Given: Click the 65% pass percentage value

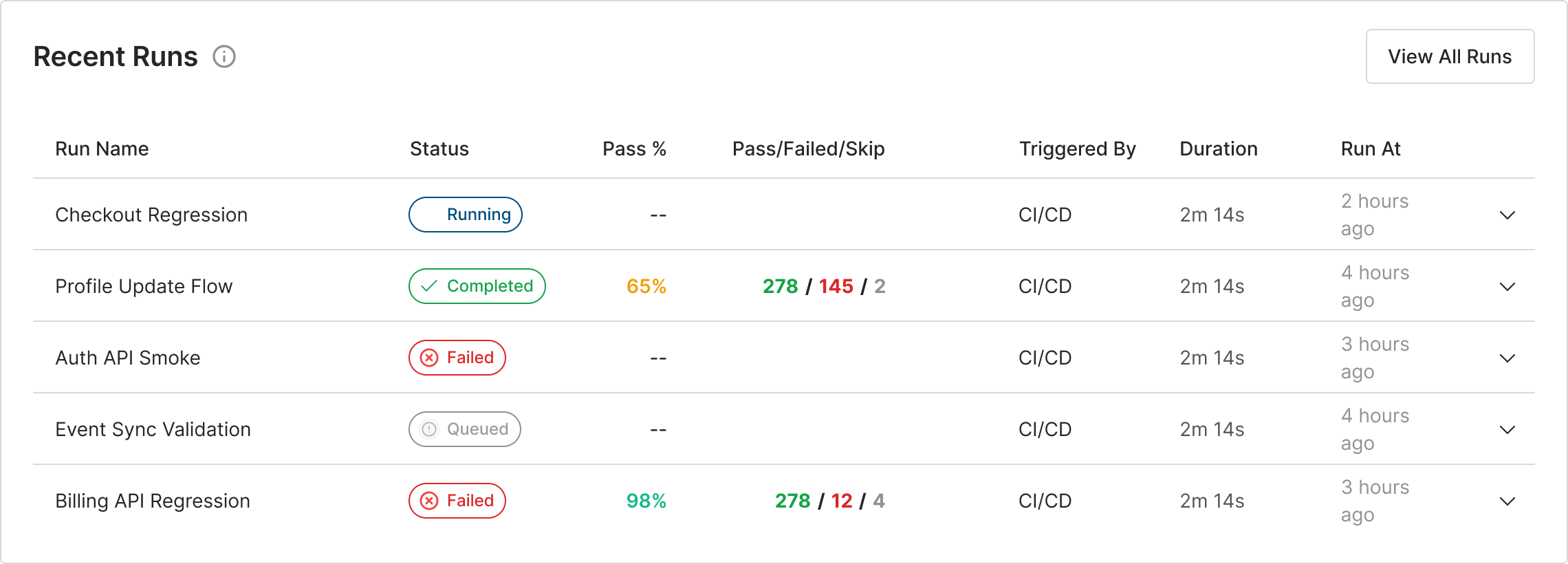Looking at the screenshot, I should (x=646, y=286).
